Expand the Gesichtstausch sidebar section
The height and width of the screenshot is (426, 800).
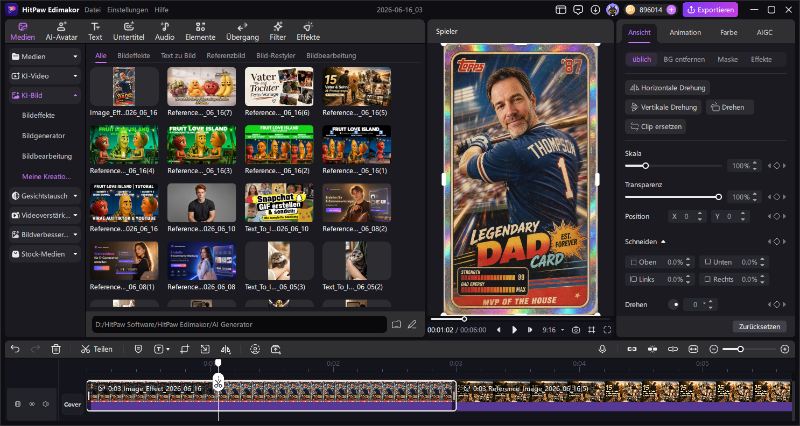click(45, 196)
